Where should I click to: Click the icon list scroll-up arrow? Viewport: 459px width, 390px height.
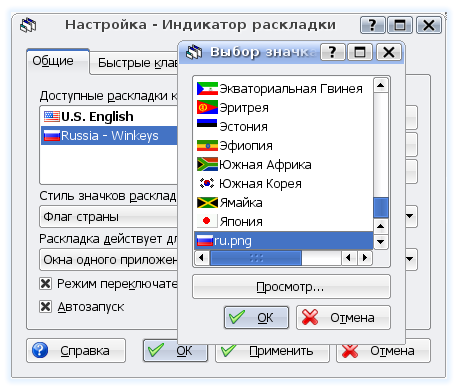[x=381, y=85]
